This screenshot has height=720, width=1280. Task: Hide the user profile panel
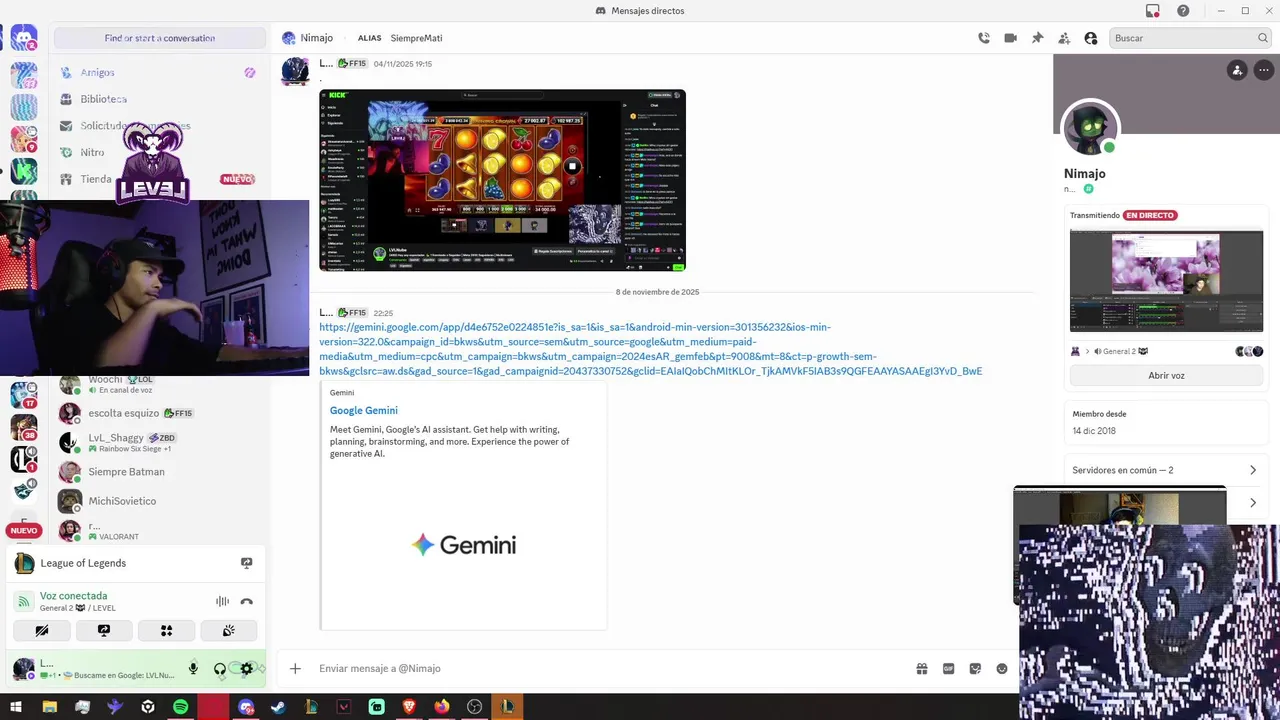(x=1091, y=38)
